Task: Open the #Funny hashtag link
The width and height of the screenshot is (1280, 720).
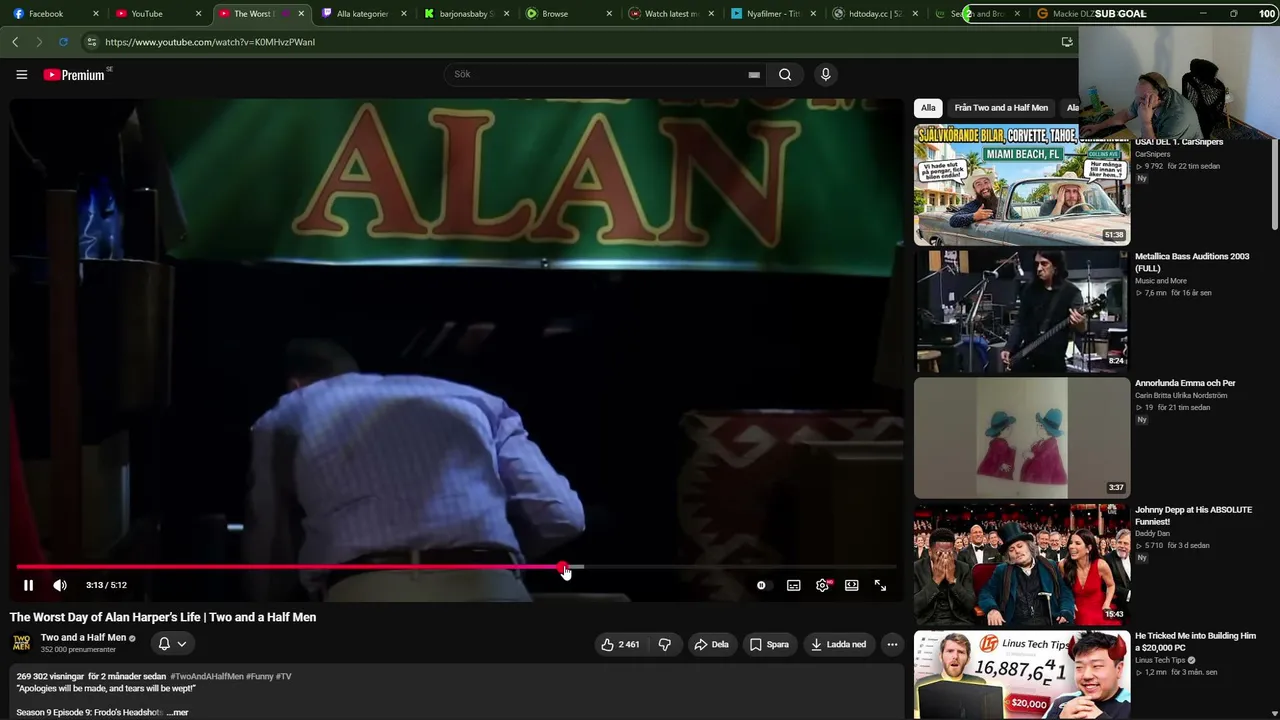Action: (x=260, y=676)
